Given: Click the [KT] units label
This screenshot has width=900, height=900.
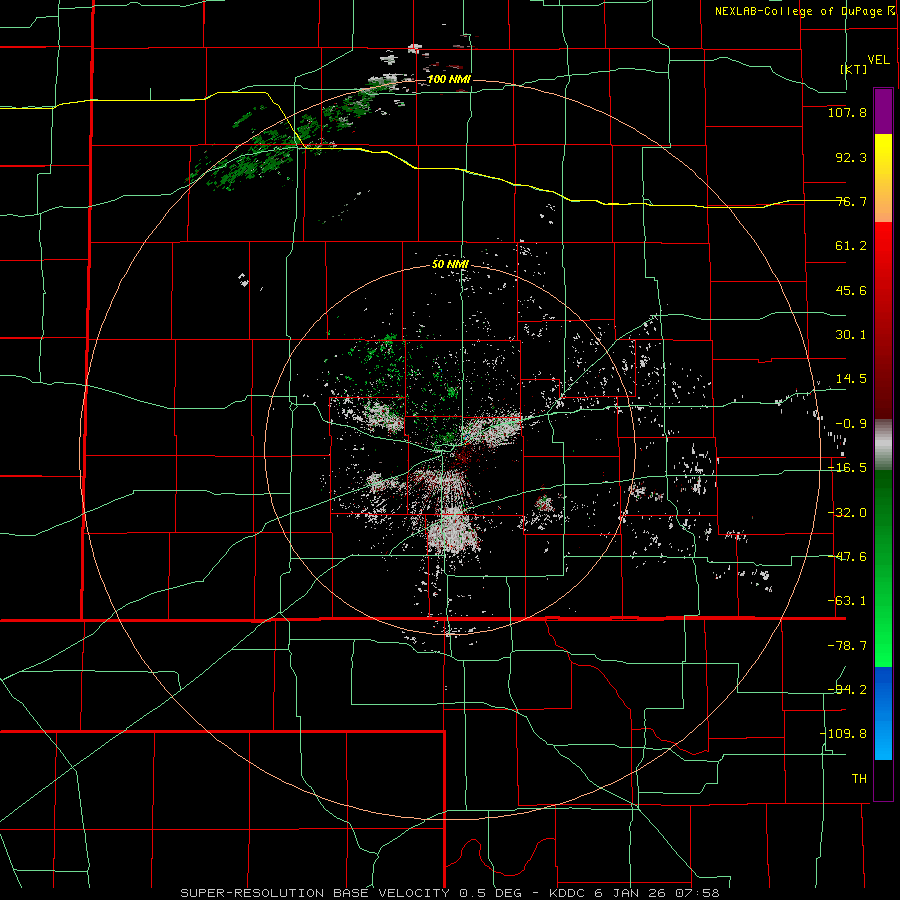Looking at the screenshot, I should pos(854,69).
